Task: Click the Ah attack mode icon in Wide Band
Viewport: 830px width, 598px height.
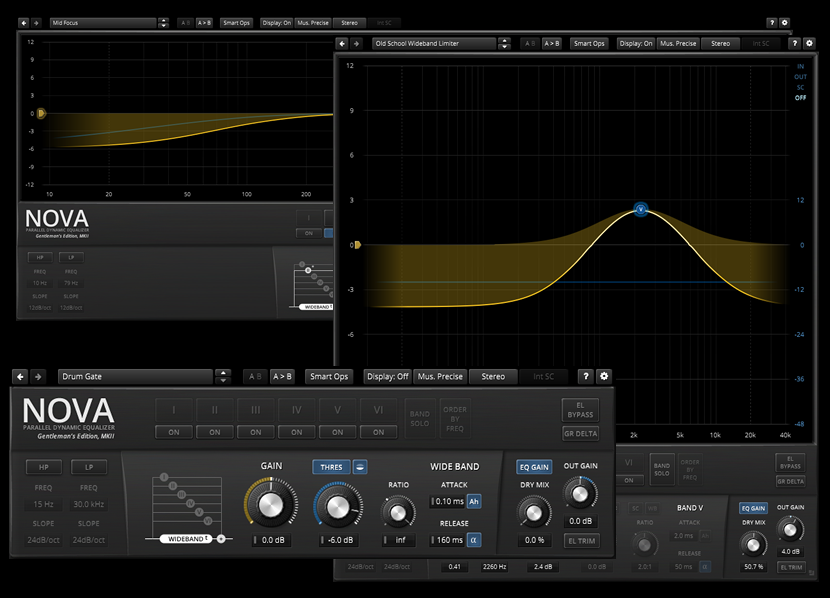Action: click(474, 501)
